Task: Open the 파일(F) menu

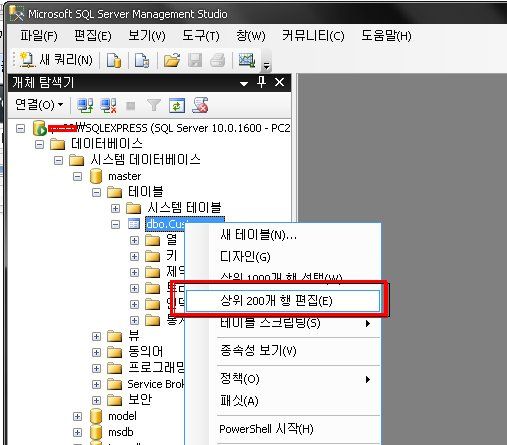Action: (x=39, y=36)
